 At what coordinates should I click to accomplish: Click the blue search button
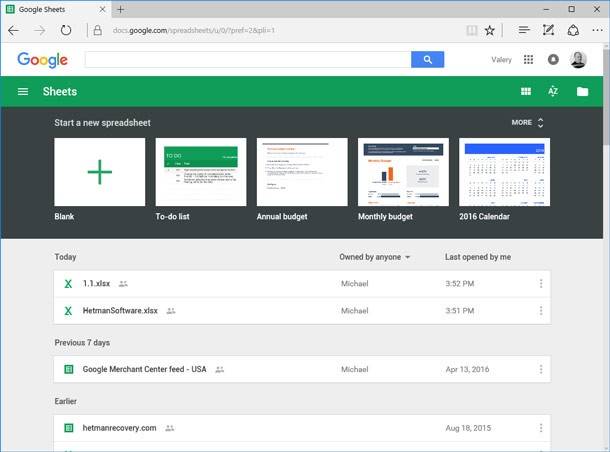pos(428,60)
